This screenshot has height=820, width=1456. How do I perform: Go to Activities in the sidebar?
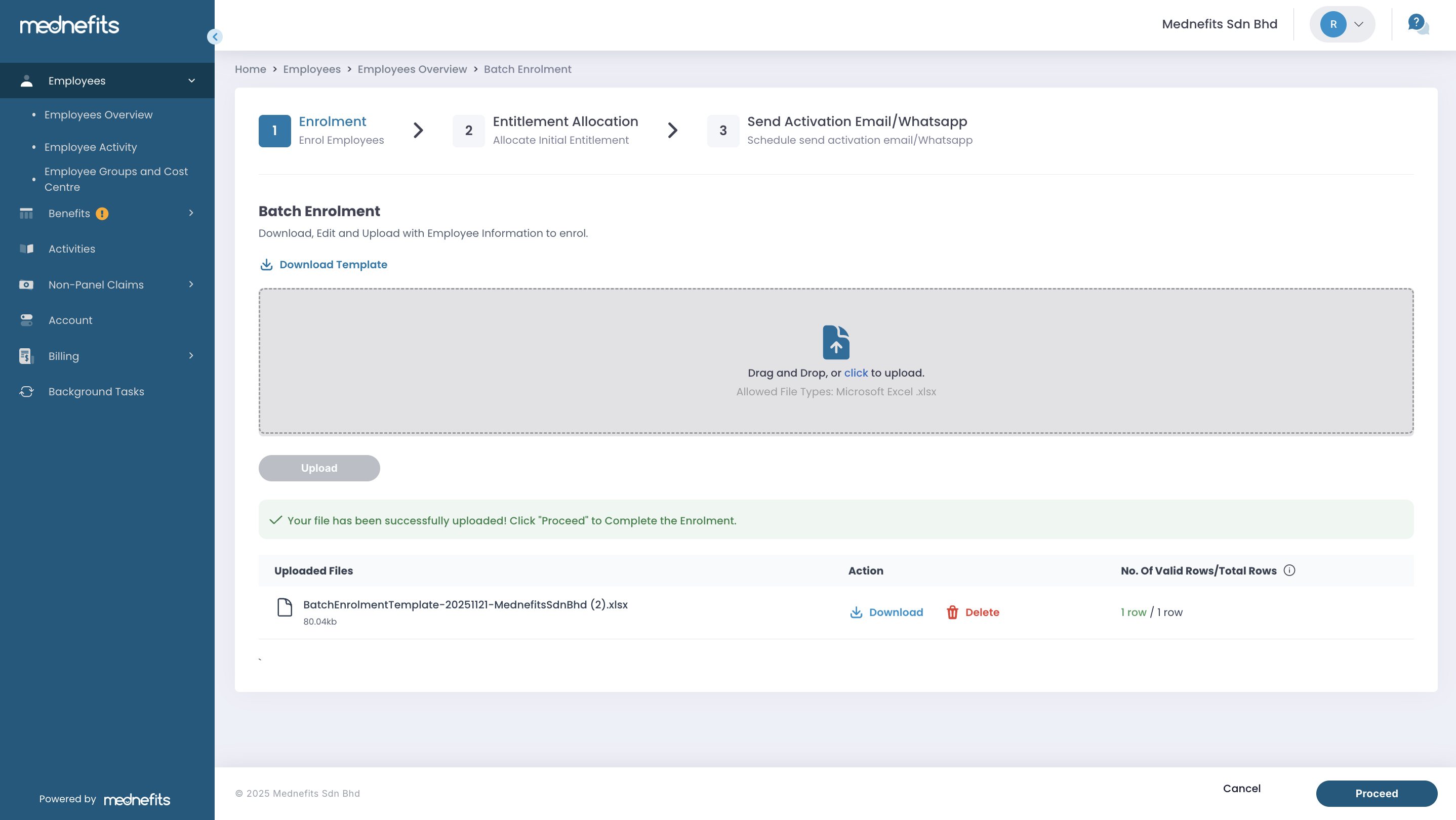pyautogui.click(x=72, y=249)
